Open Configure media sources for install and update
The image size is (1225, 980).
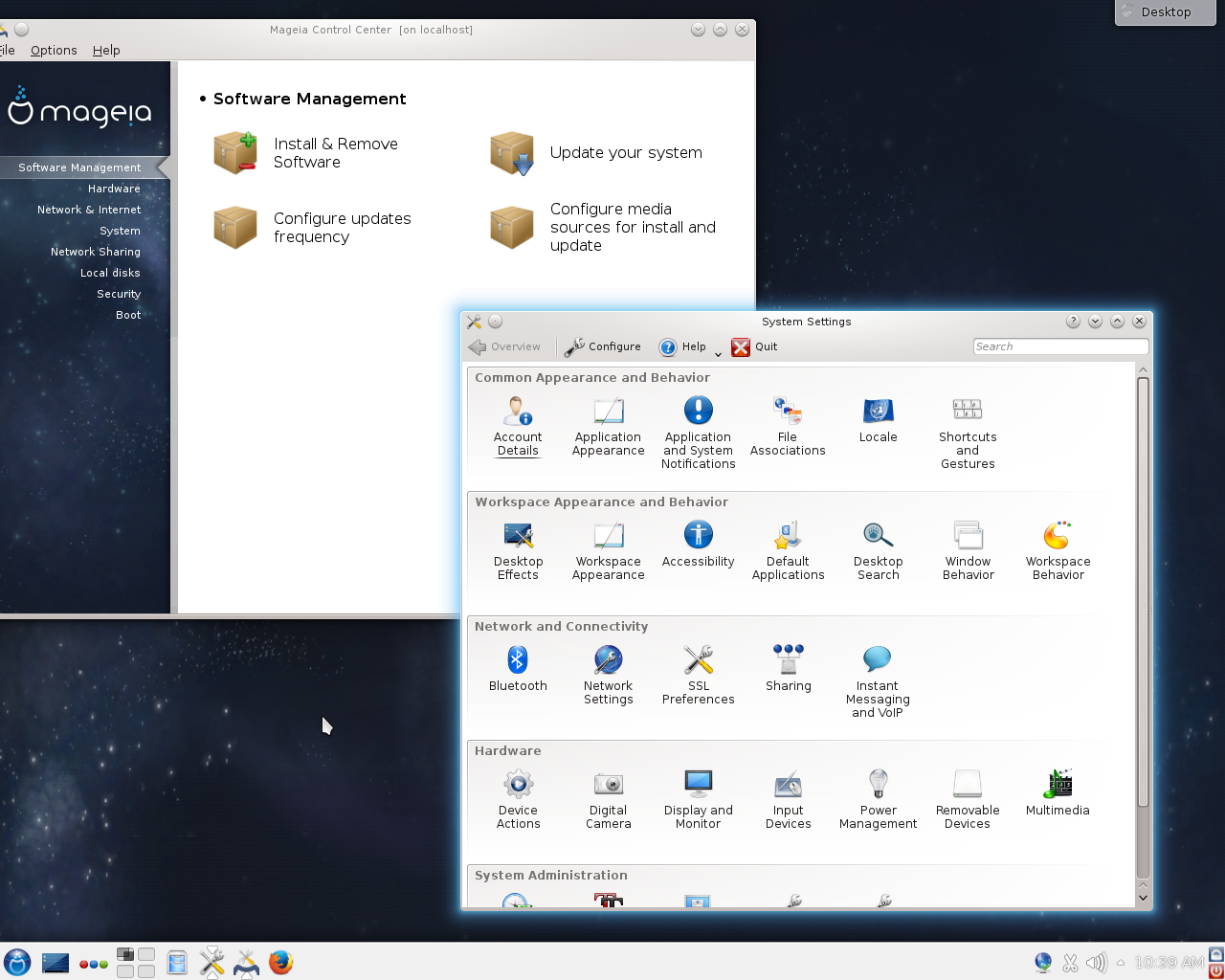tap(603, 228)
